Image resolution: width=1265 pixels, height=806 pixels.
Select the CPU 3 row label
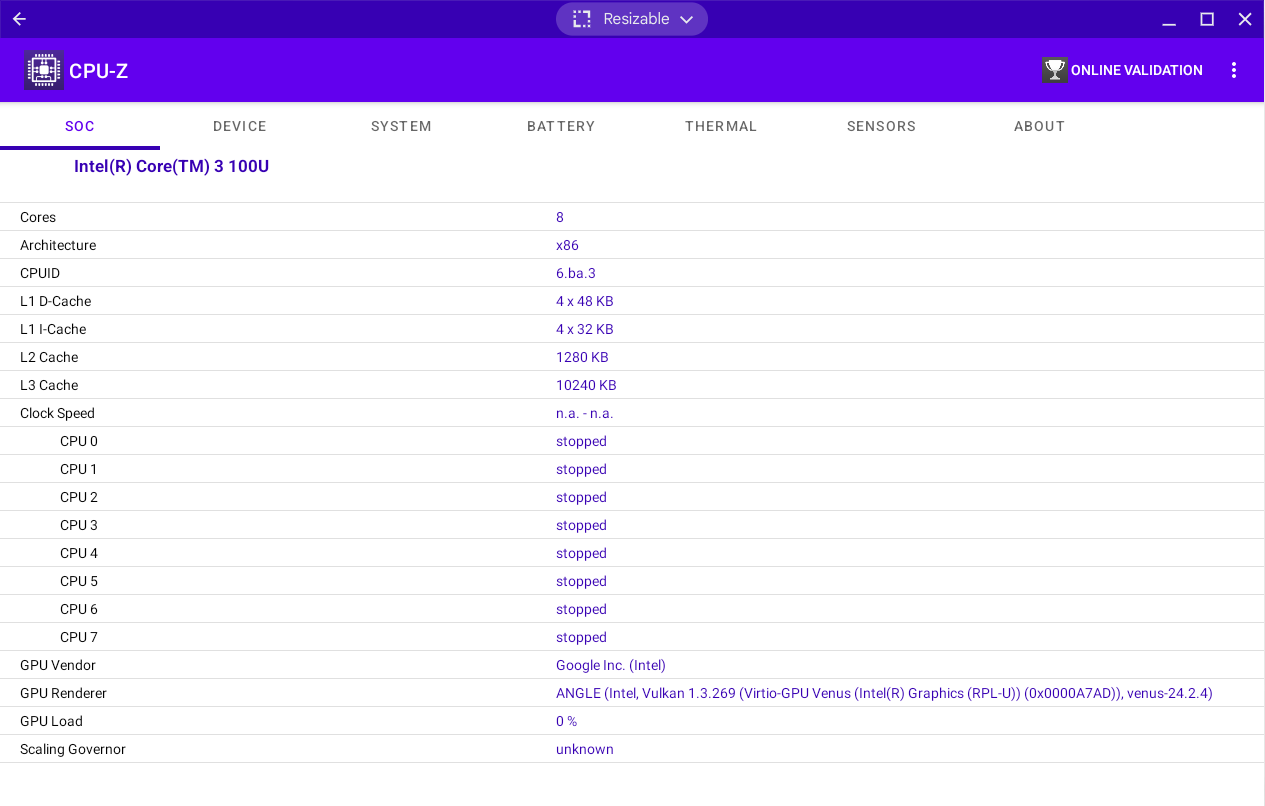click(x=79, y=525)
